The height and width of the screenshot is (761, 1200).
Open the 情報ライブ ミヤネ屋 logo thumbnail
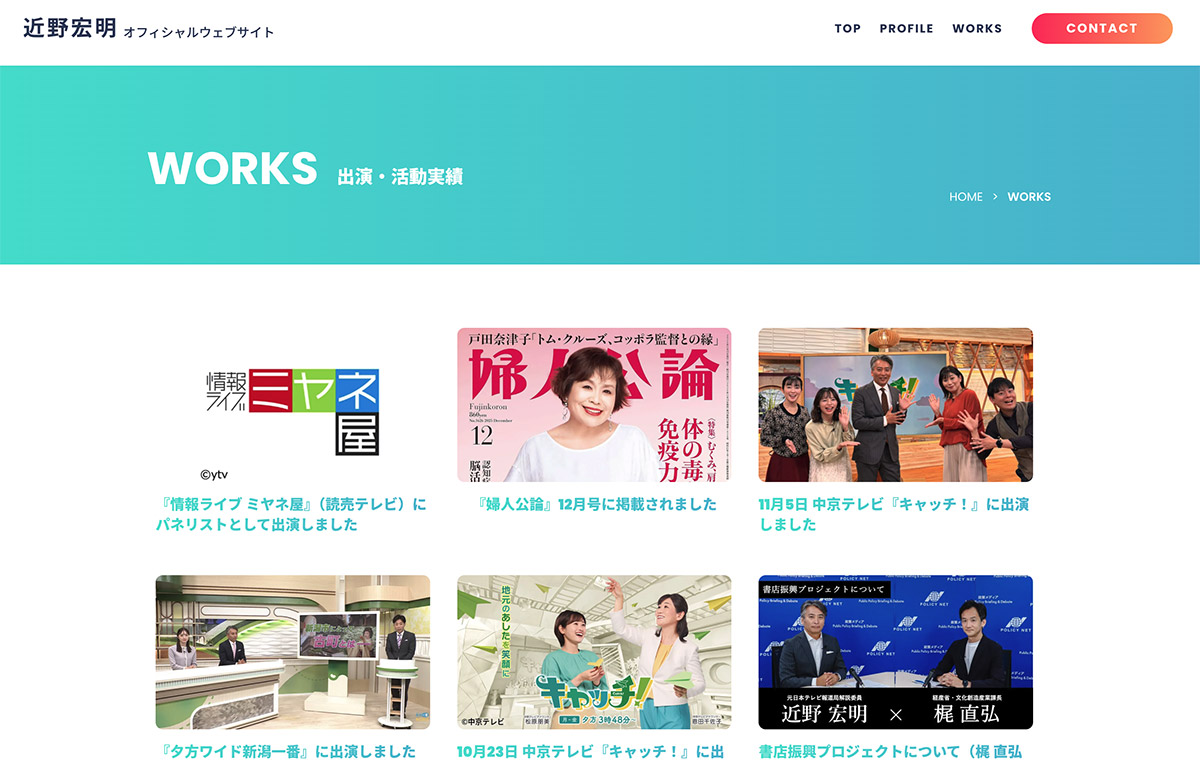(293, 405)
